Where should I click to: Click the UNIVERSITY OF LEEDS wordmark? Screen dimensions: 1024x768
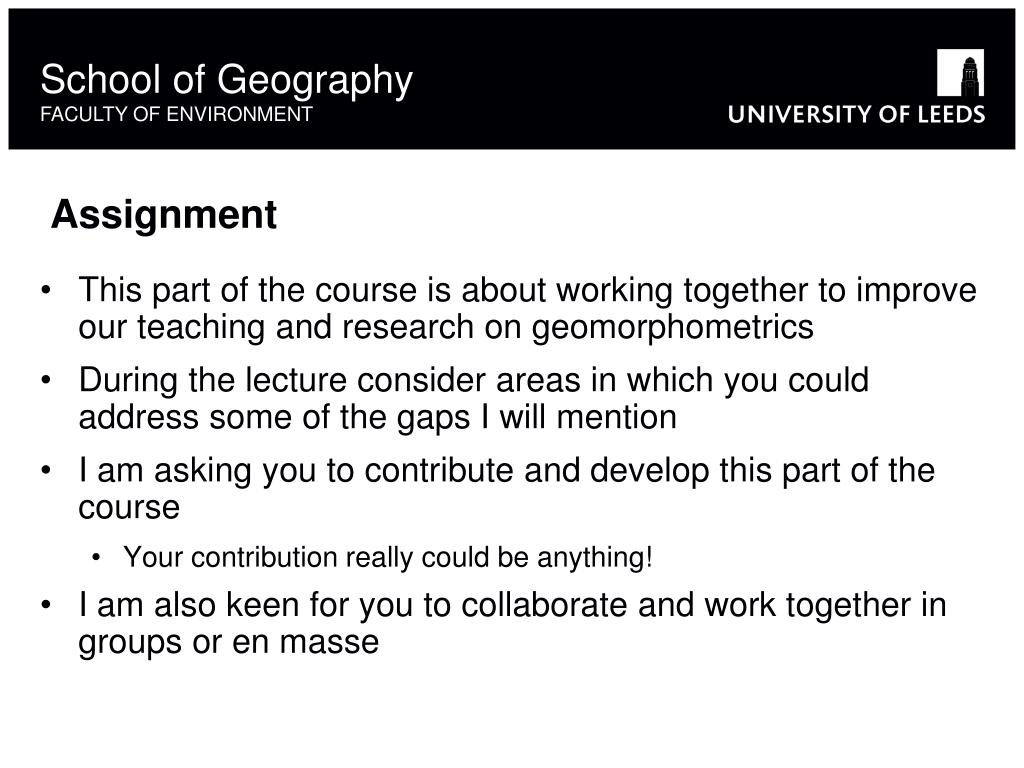[856, 114]
